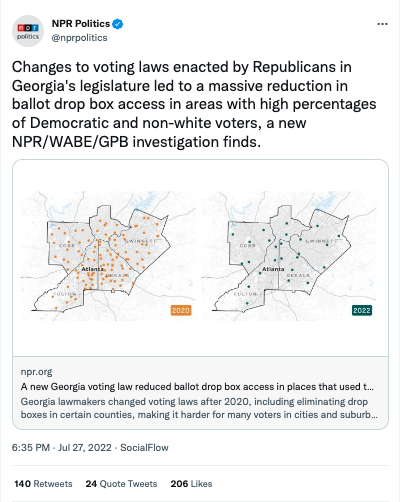View the 206 Likes list
Viewport: 400px width, 502px height.
pos(191,484)
